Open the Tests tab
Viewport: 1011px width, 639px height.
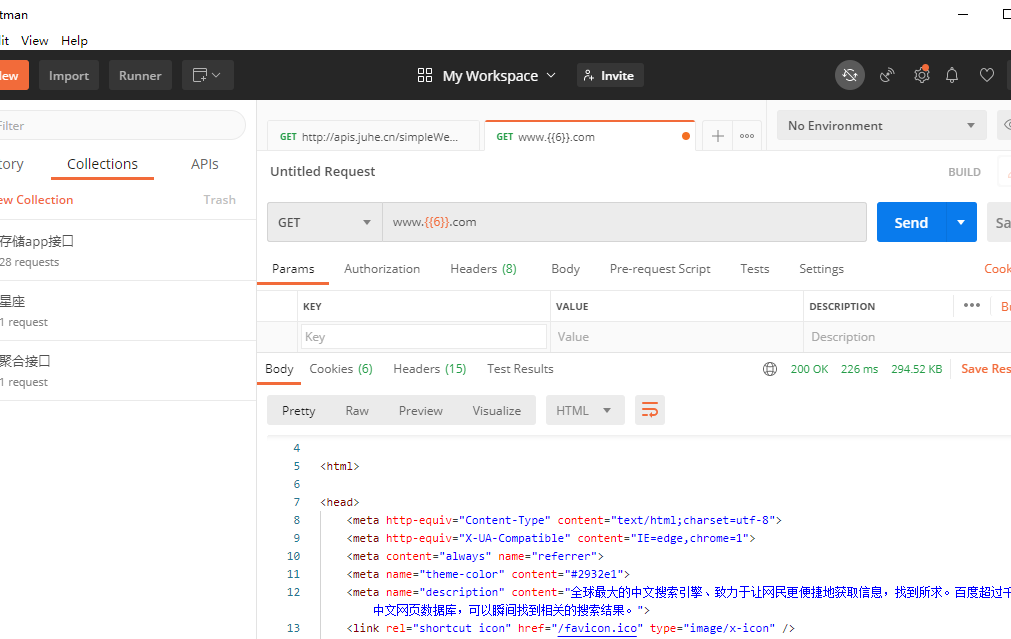(x=754, y=269)
